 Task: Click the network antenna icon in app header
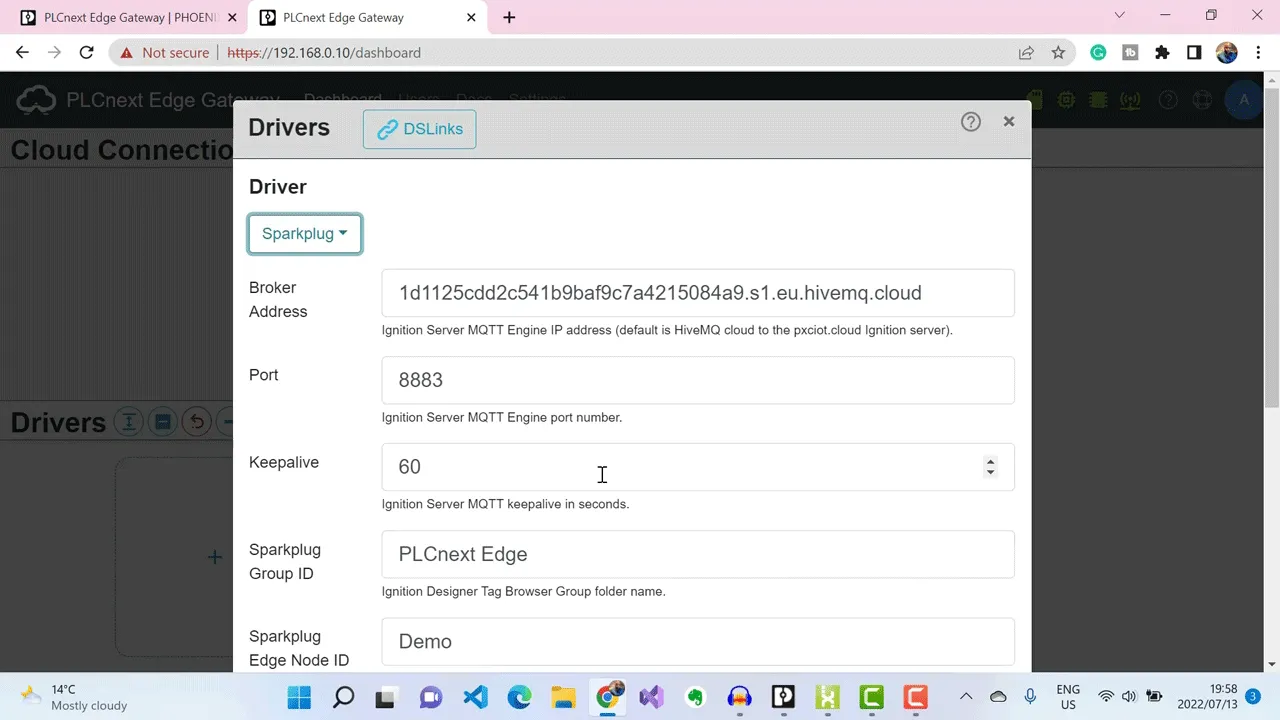[1131, 100]
